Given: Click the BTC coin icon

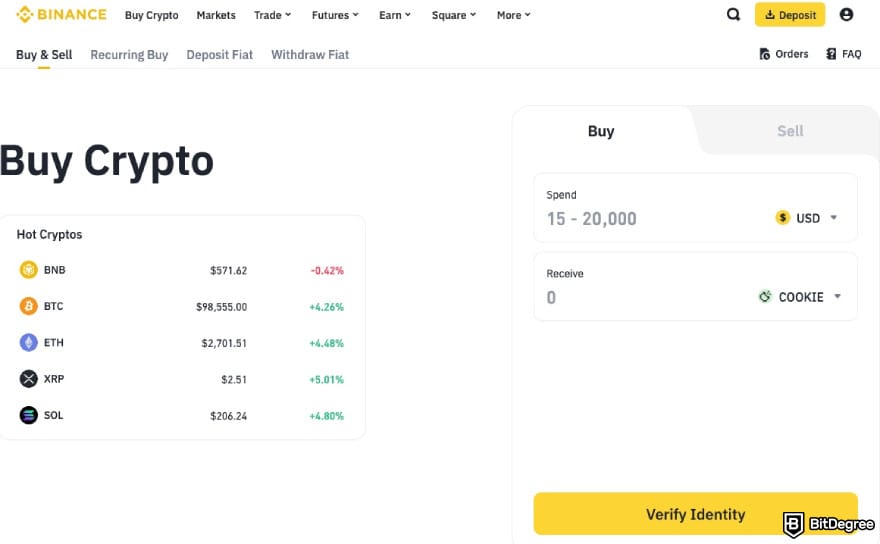Looking at the screenshot, I should click(29, 307).
